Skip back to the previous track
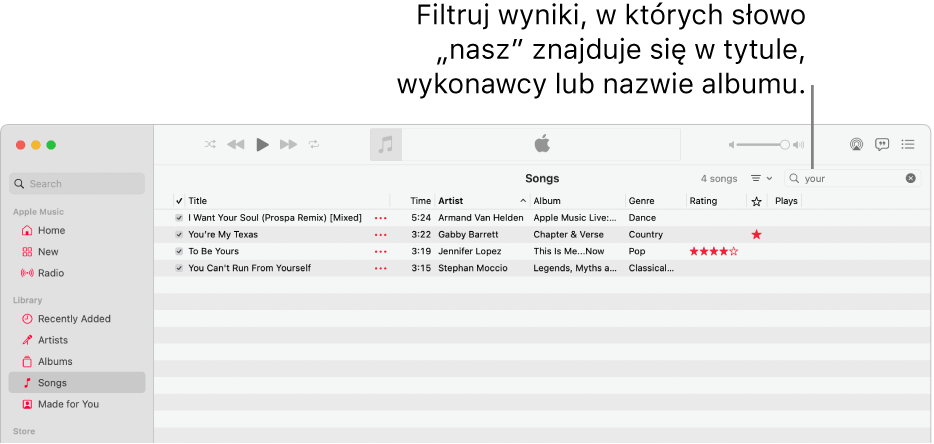The width and height of the screenshot is (934, 444). pos(236,144)
